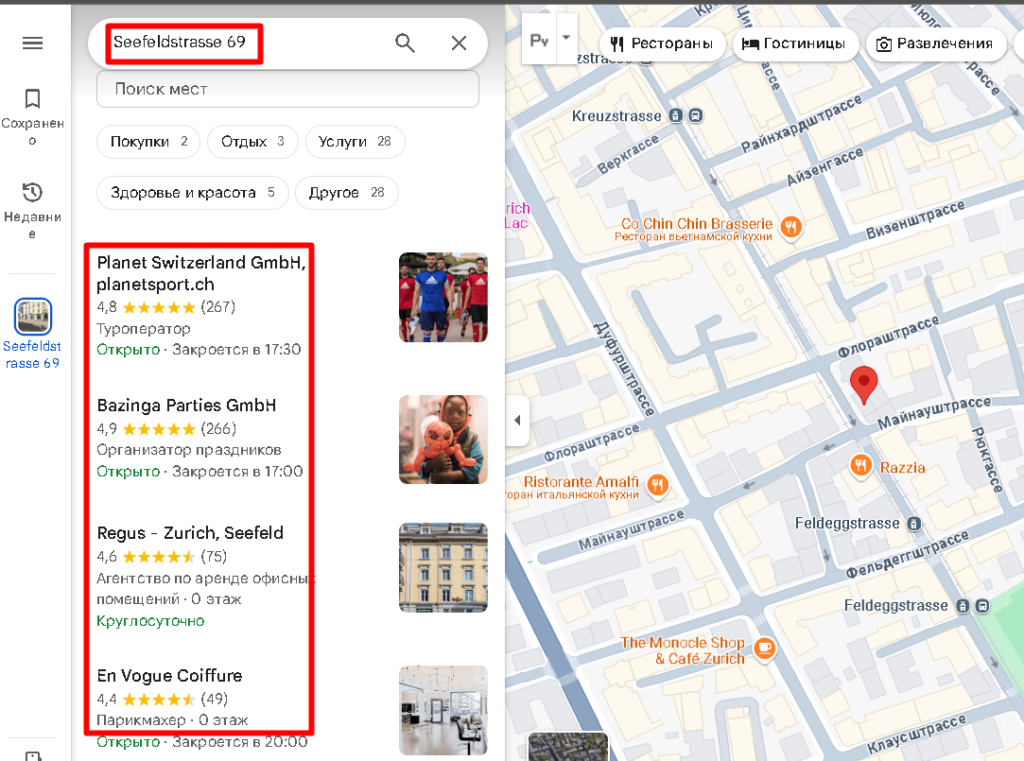The width and height of the screenshot is (1024, 761).
Task: Filter by Отдых category chip
Action: coord(253,141)
